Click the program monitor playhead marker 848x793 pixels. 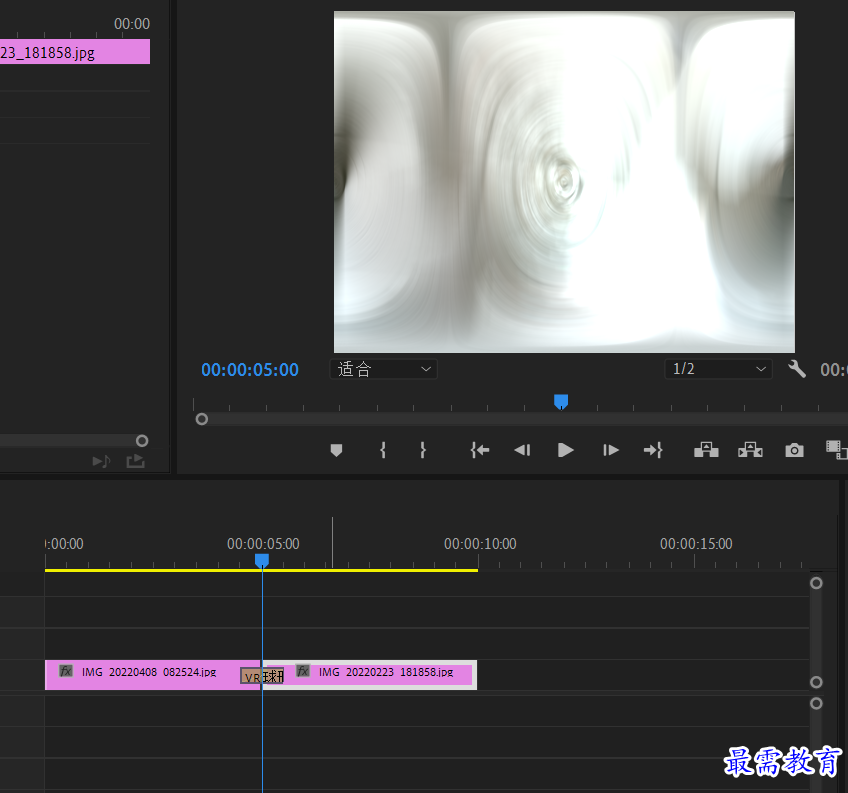click(x=561, y=401)
